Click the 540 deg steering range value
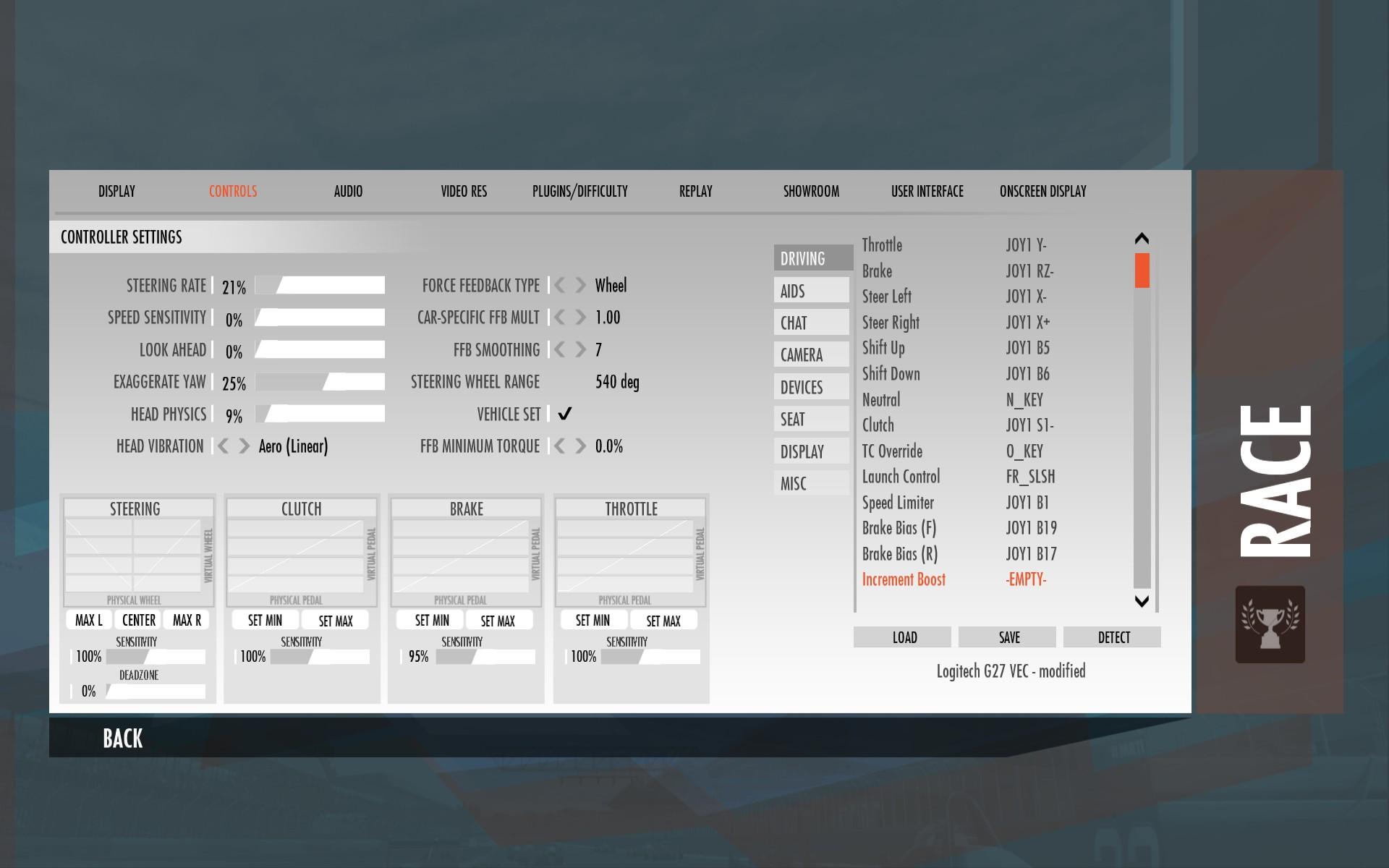 coord(617,382)
